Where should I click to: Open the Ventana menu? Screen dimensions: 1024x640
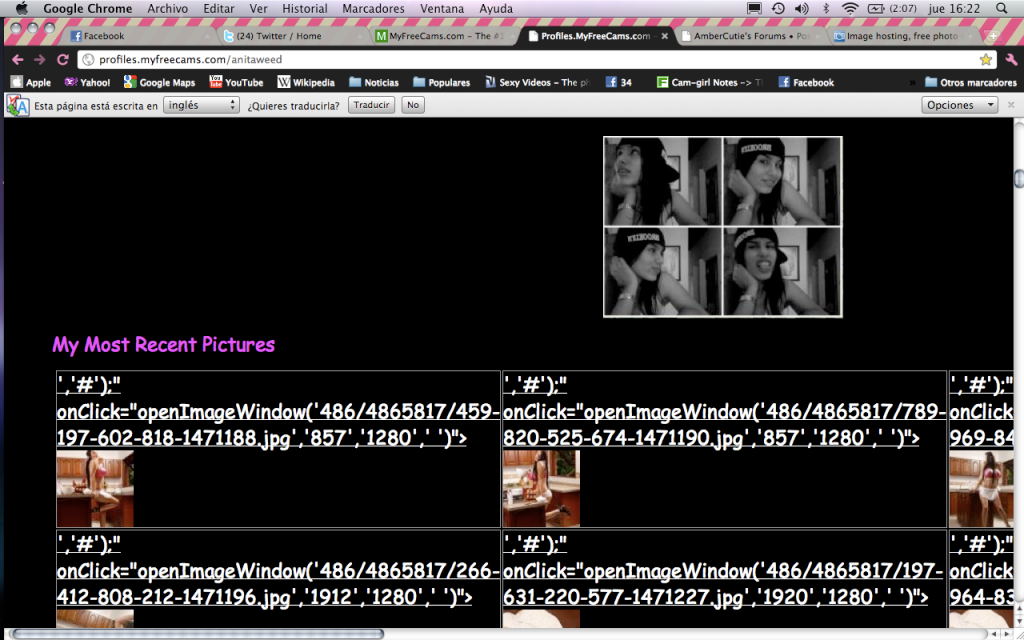(441, 8)
